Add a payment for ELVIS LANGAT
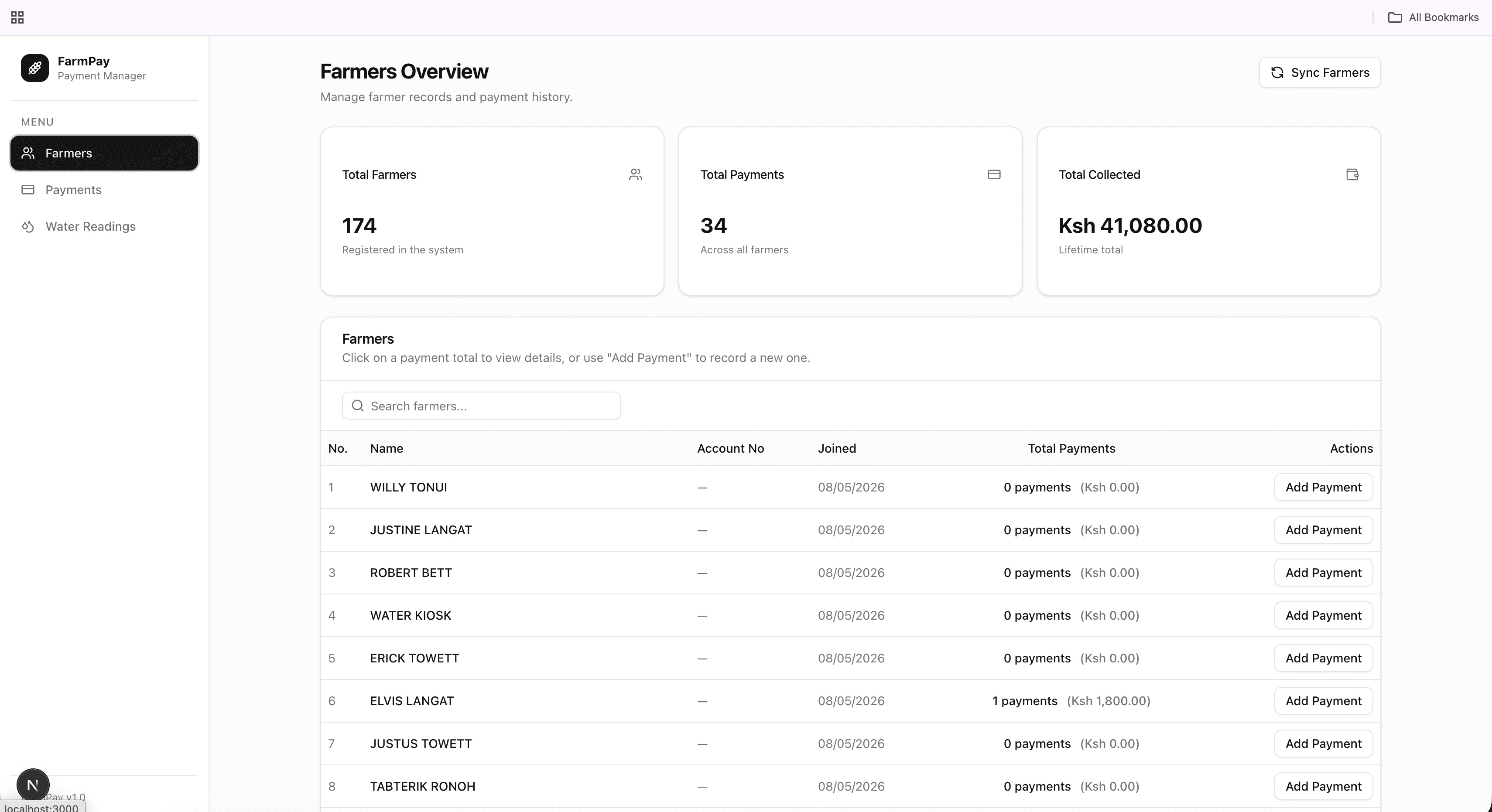The height and width of the screenshot is (812, 1492). 1324,701
